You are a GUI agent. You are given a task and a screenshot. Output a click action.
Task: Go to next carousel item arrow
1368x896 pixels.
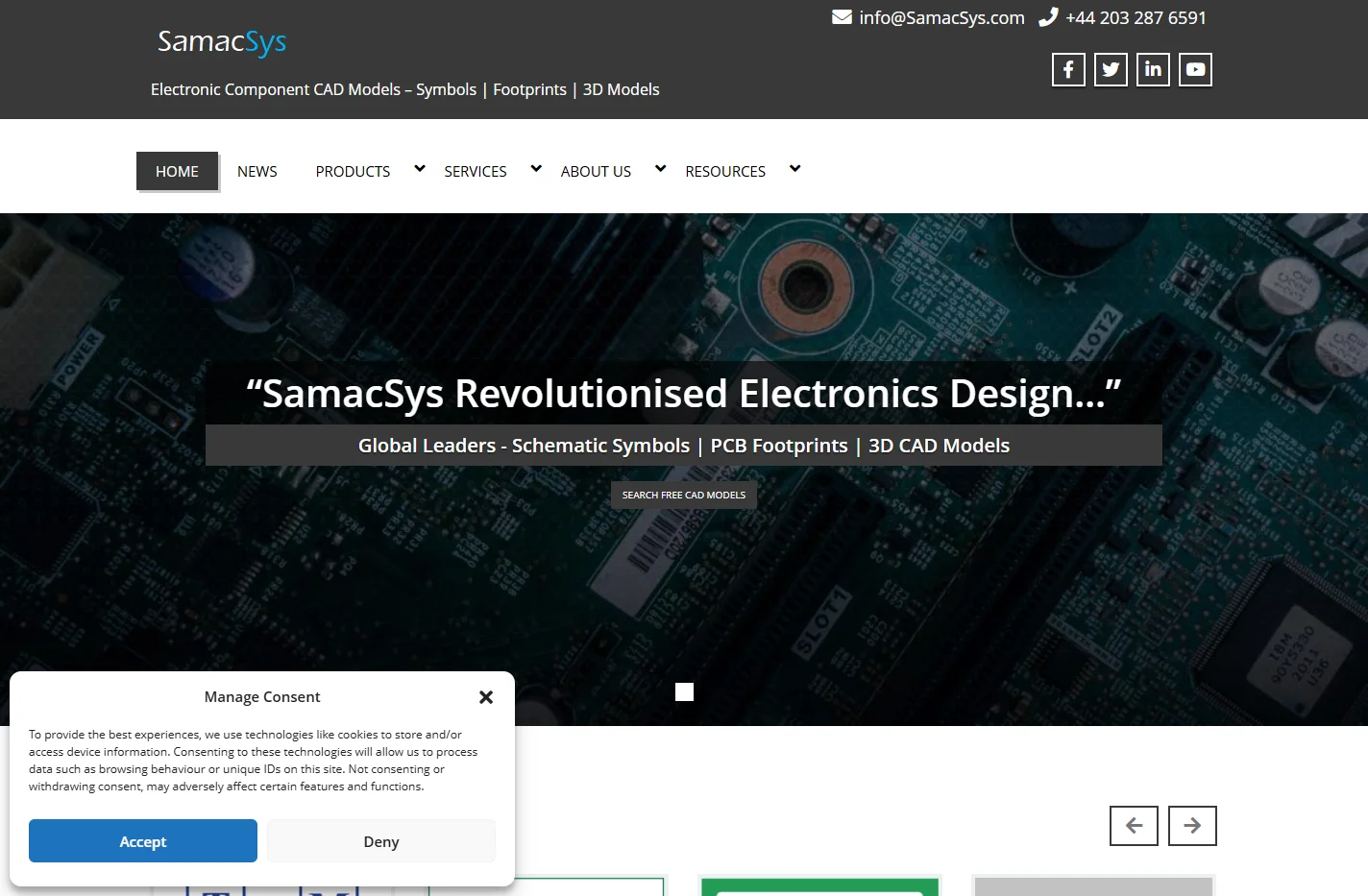pos(1192,826)
